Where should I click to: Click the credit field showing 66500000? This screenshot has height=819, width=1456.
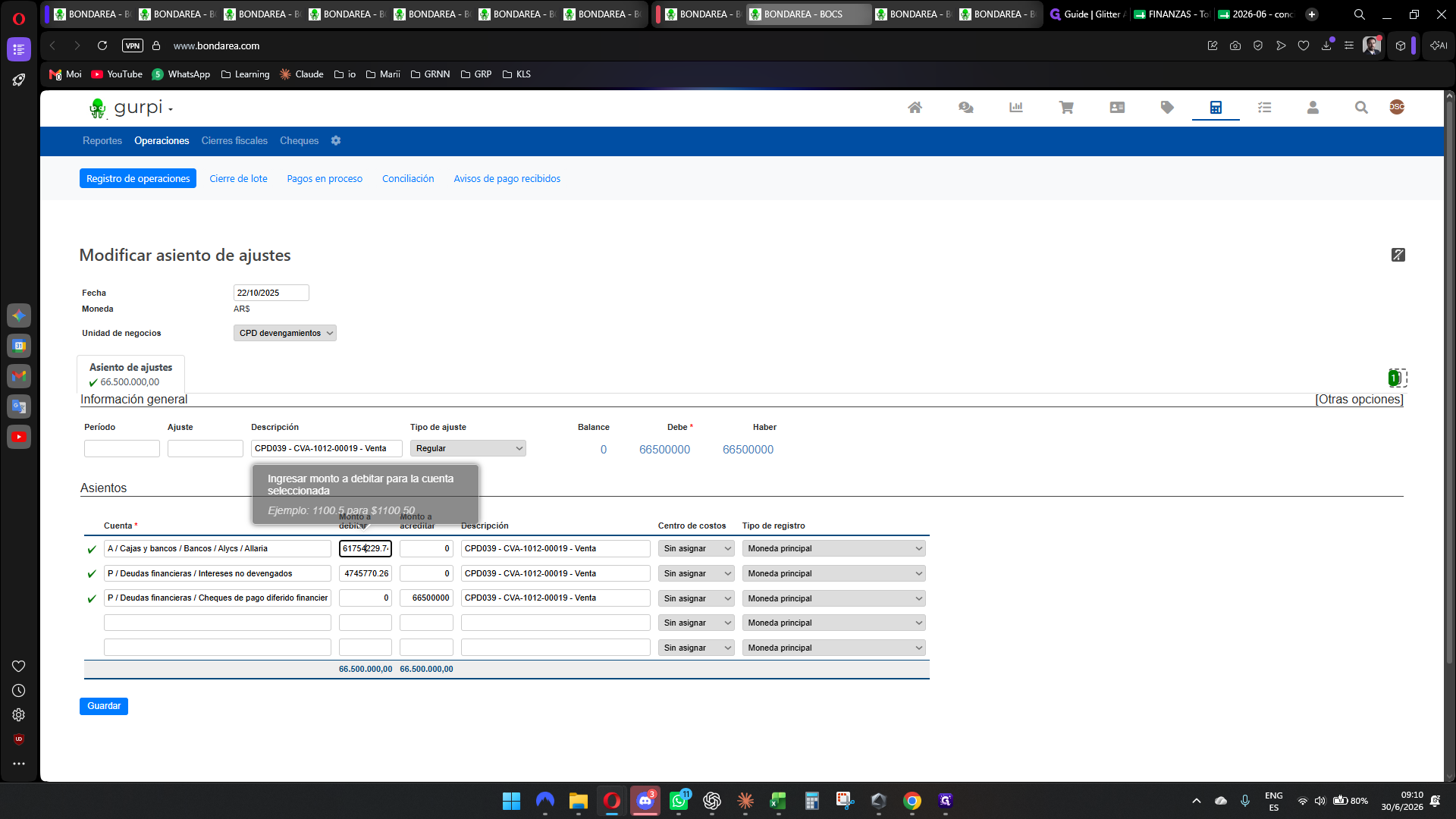tap(426, 598)
